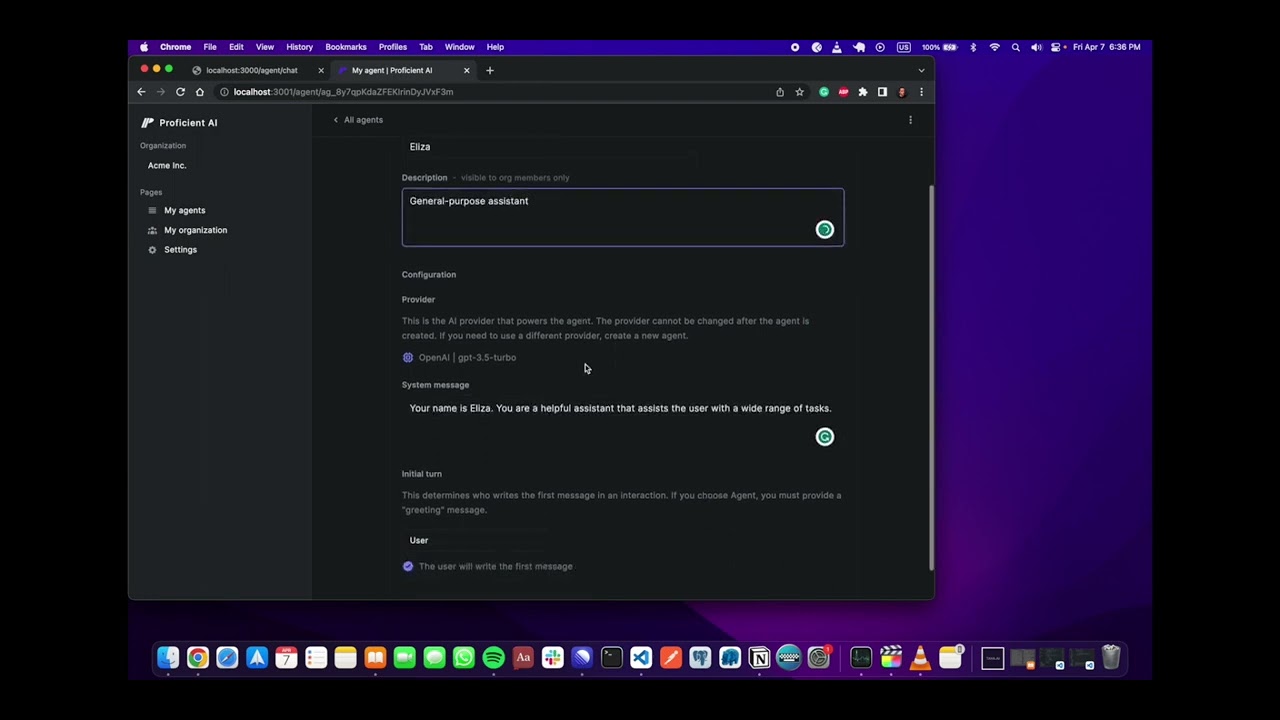Close the localhost:3000/agent/chat tab
This screenshot has height=720, width=1280.
(x=320, y=70)
